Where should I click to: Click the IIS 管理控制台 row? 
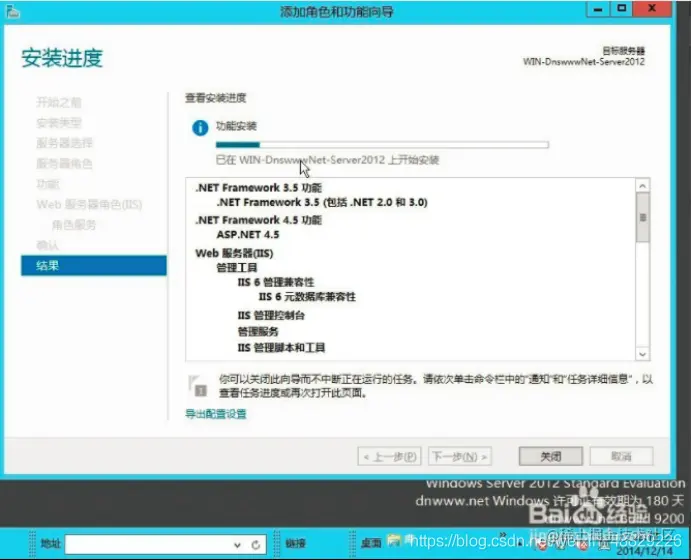click(271, 316)
